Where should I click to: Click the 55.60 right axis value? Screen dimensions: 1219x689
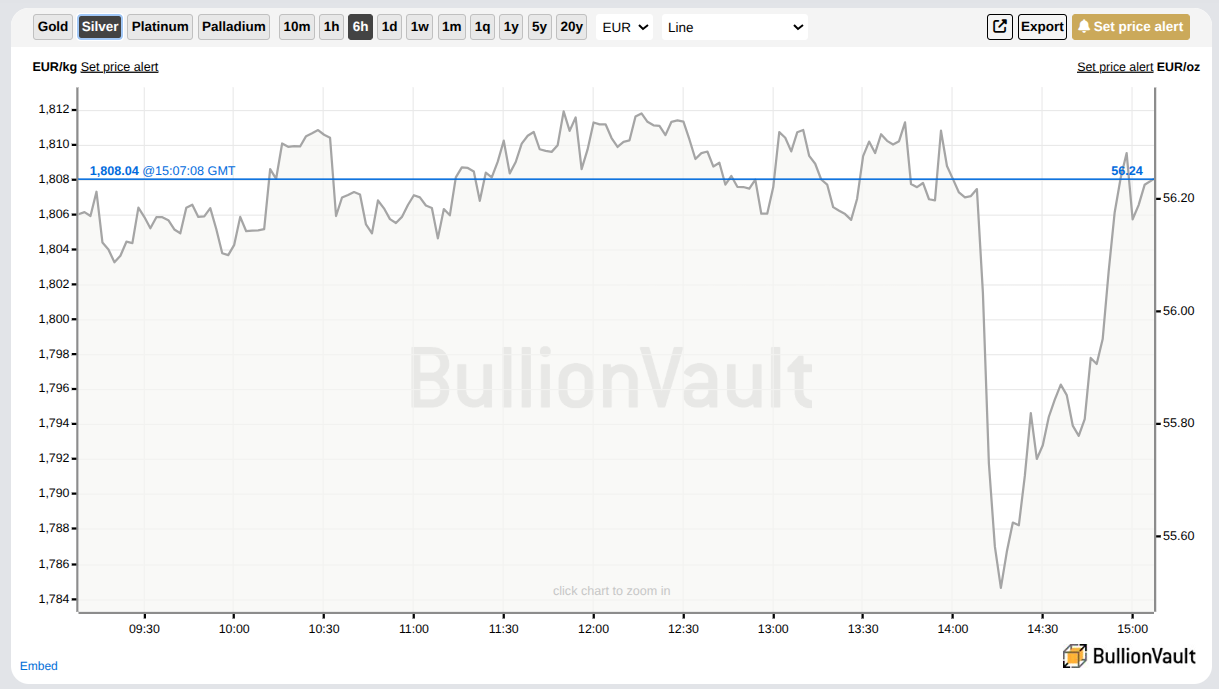coord(1179,536)
